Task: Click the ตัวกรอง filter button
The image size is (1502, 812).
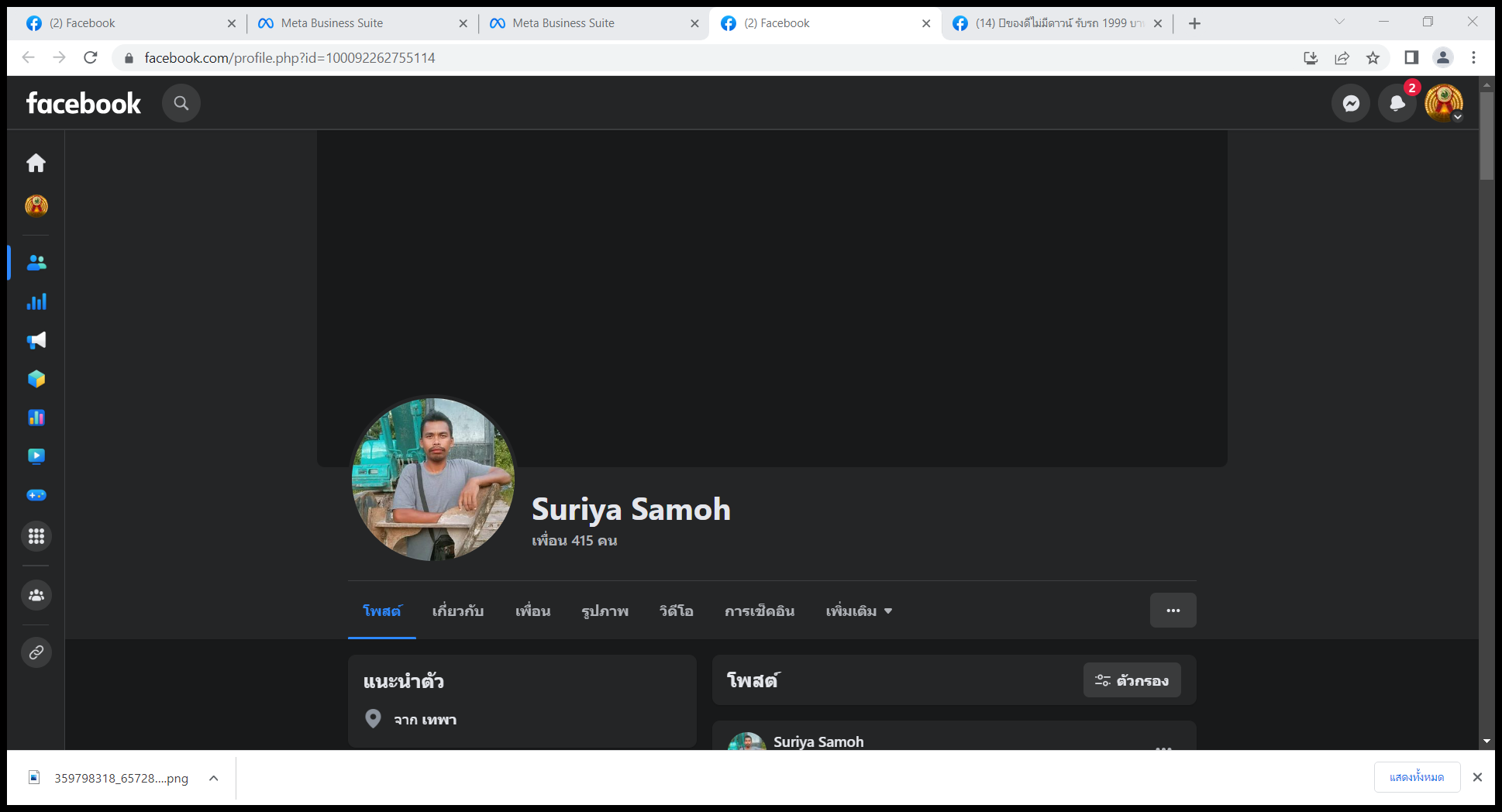Action: [x=1132, y=680]
